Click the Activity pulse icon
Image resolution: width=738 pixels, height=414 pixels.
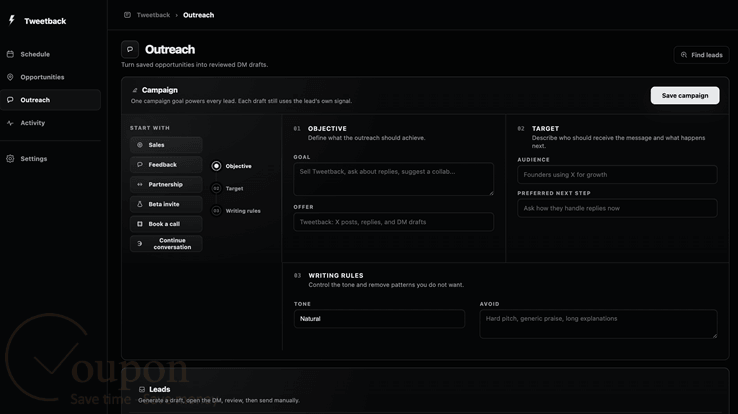(x=10, y=123)
